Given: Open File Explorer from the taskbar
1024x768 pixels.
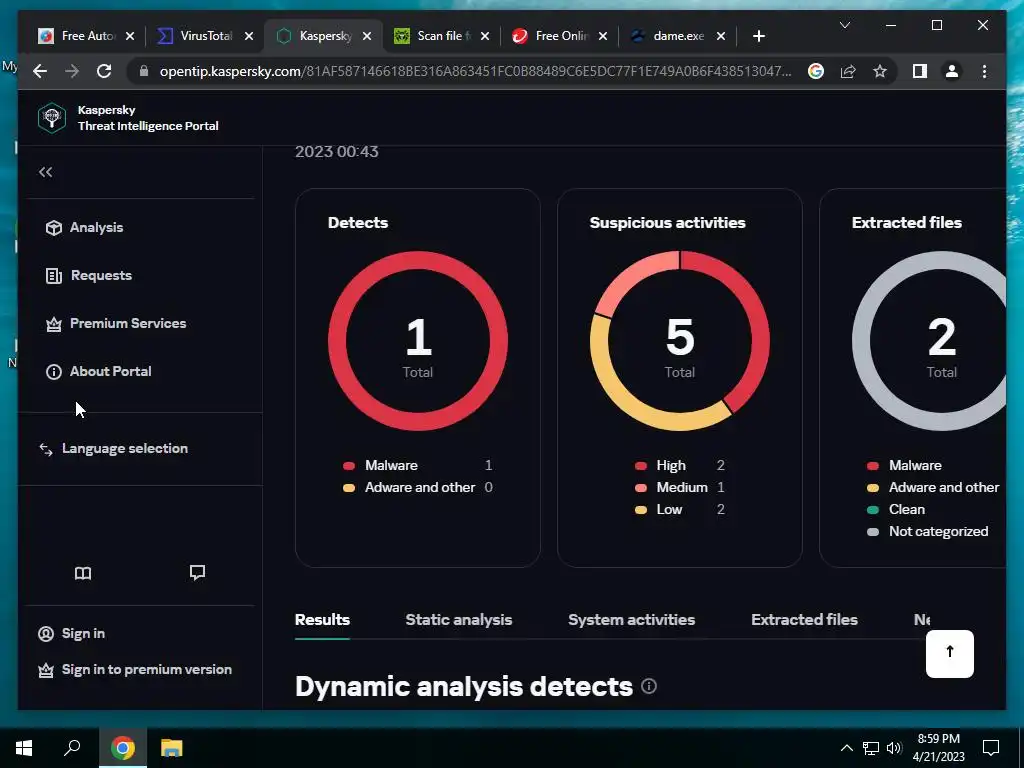Looking at the screenshot, I should click(171, 748).
